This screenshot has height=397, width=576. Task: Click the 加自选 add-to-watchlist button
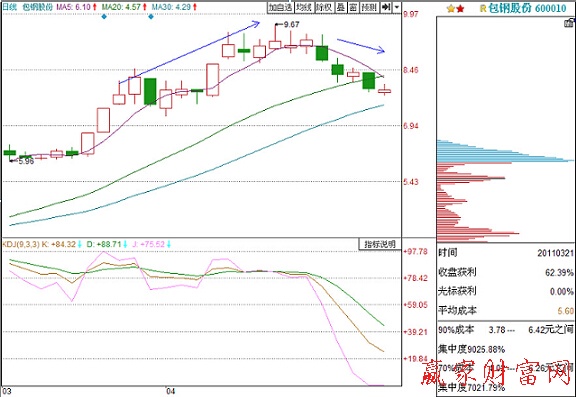280,7
